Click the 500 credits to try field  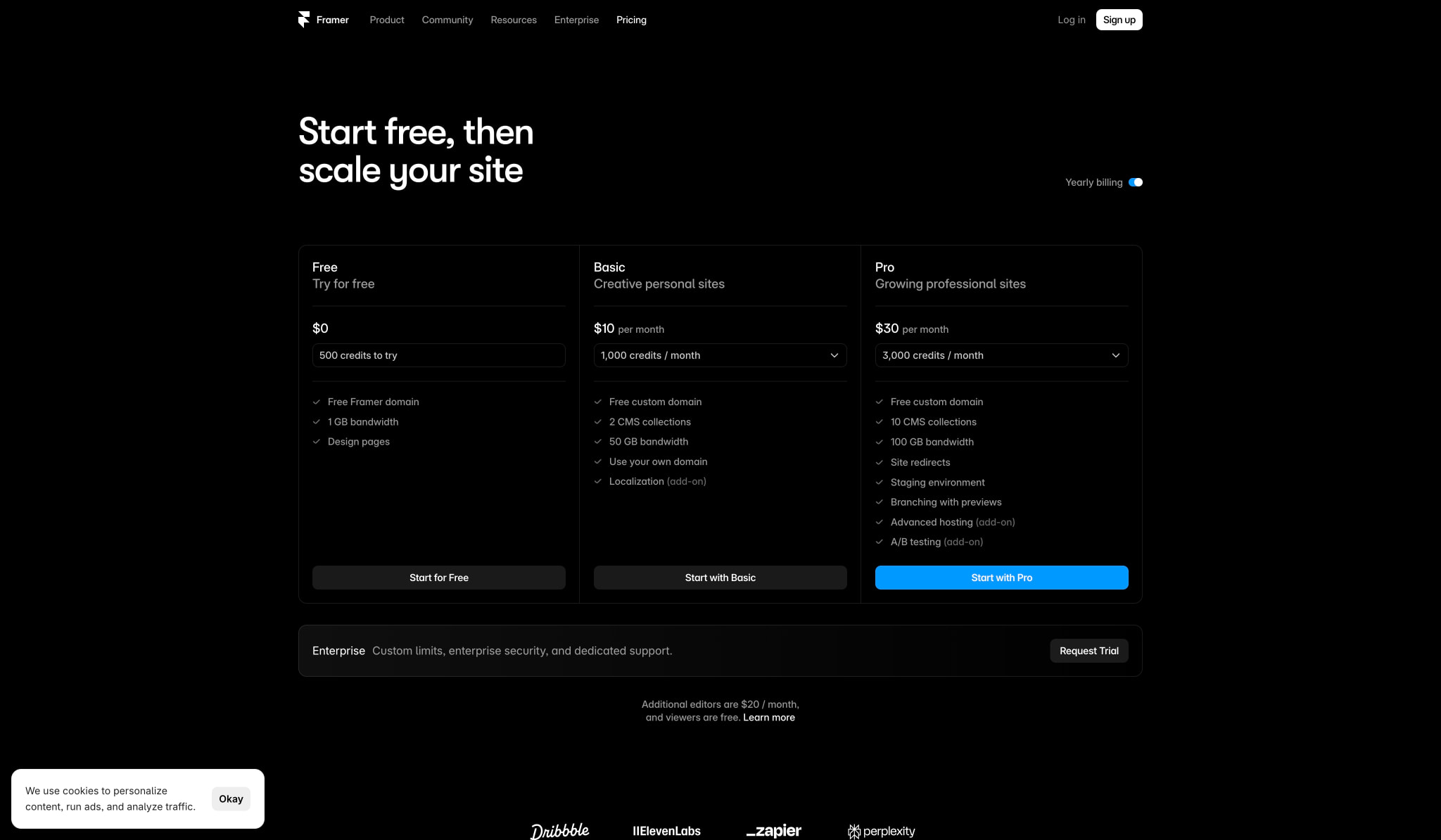click(x=438, y=355)
